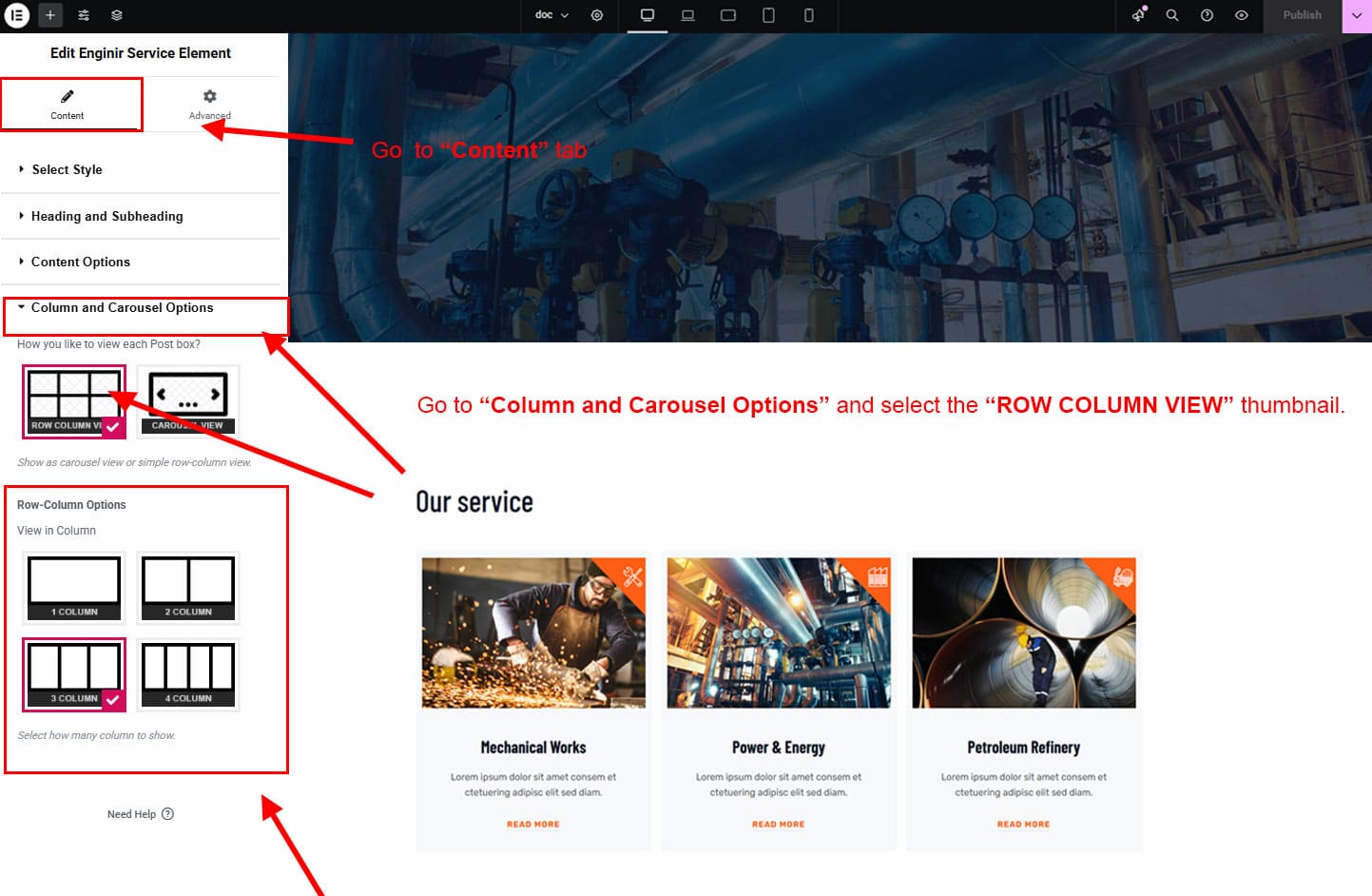Image resolution: width=1372 pixels, height=896 pixels.
Task: Open the Structure layers icon
Action: click(117, 15)
